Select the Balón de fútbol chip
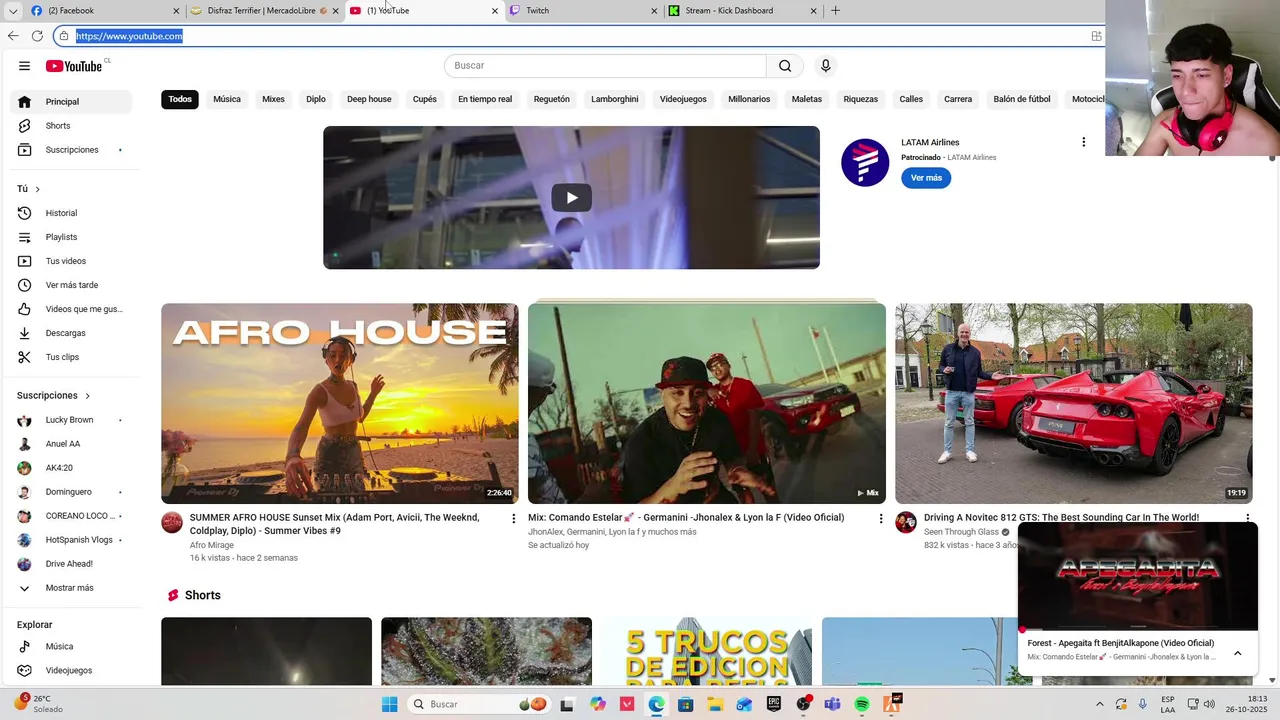This screenshot has height=720, width=1280. coord(1022,99)
